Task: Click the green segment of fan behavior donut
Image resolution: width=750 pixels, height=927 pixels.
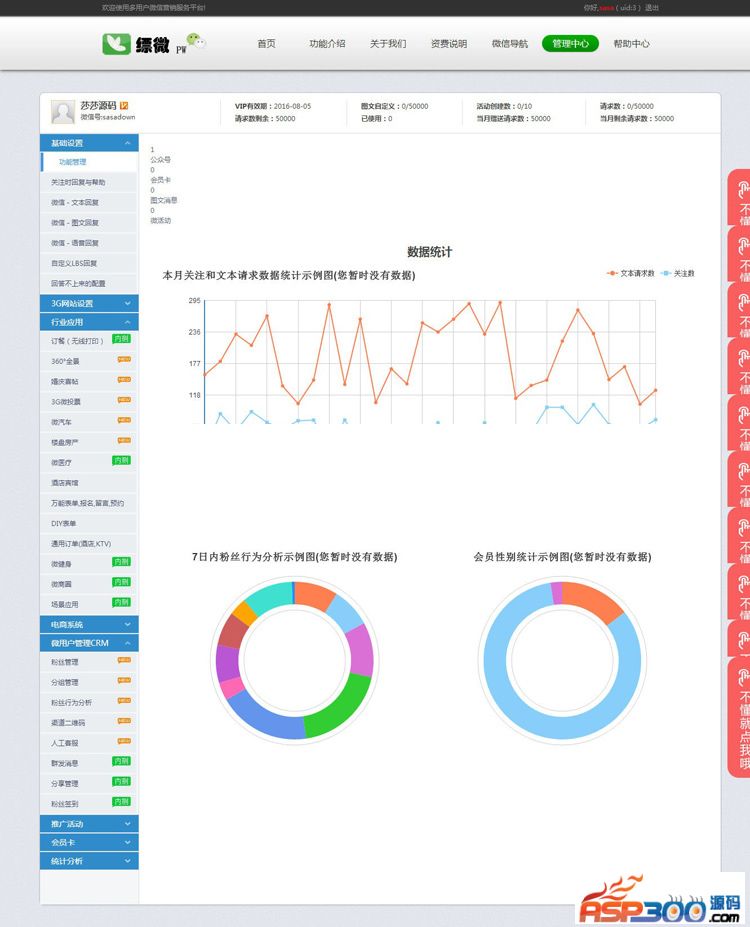Action: 342,706
